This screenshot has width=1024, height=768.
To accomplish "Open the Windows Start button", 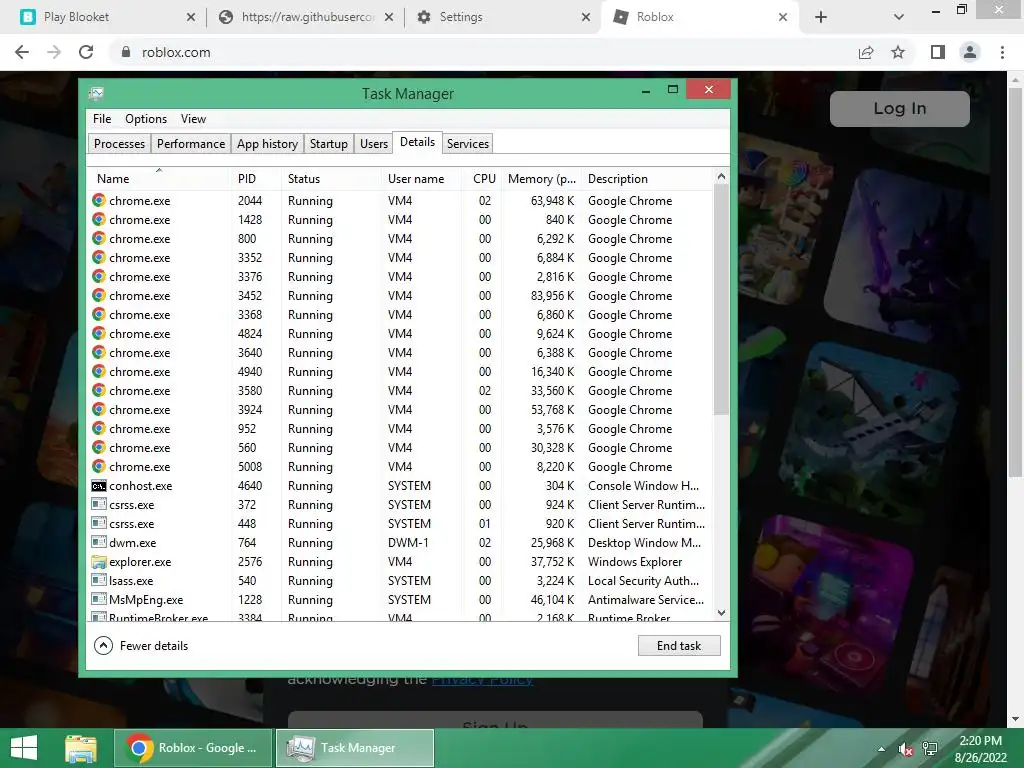I will (24, 748).
